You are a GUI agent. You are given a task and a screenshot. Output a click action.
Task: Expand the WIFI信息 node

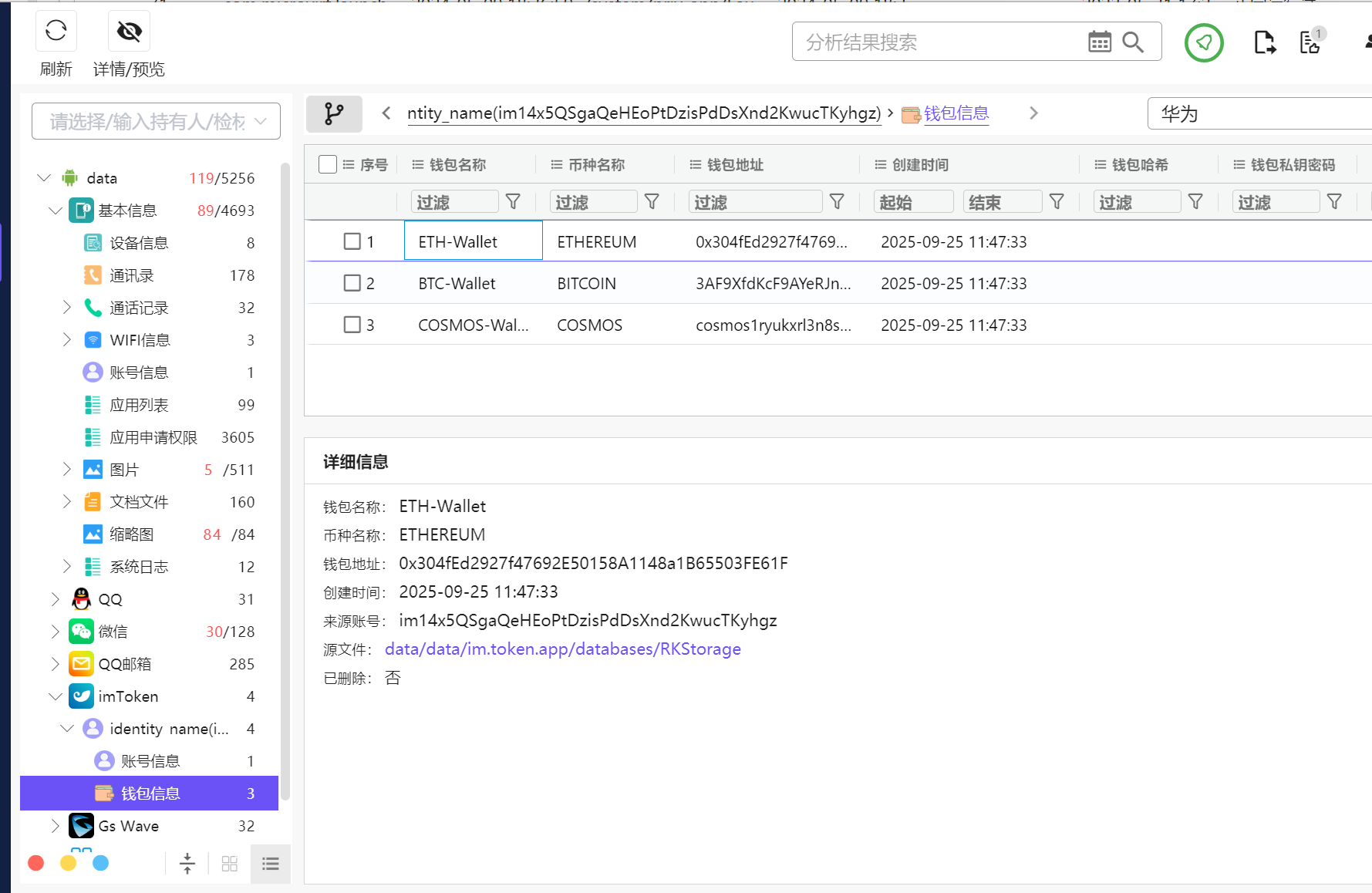click(67, 340)
